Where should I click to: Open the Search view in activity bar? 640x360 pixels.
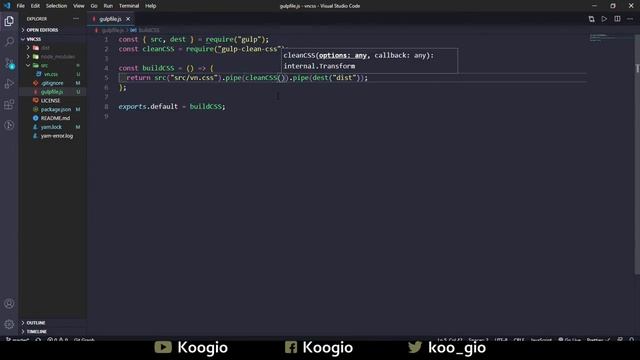[9, 42]
